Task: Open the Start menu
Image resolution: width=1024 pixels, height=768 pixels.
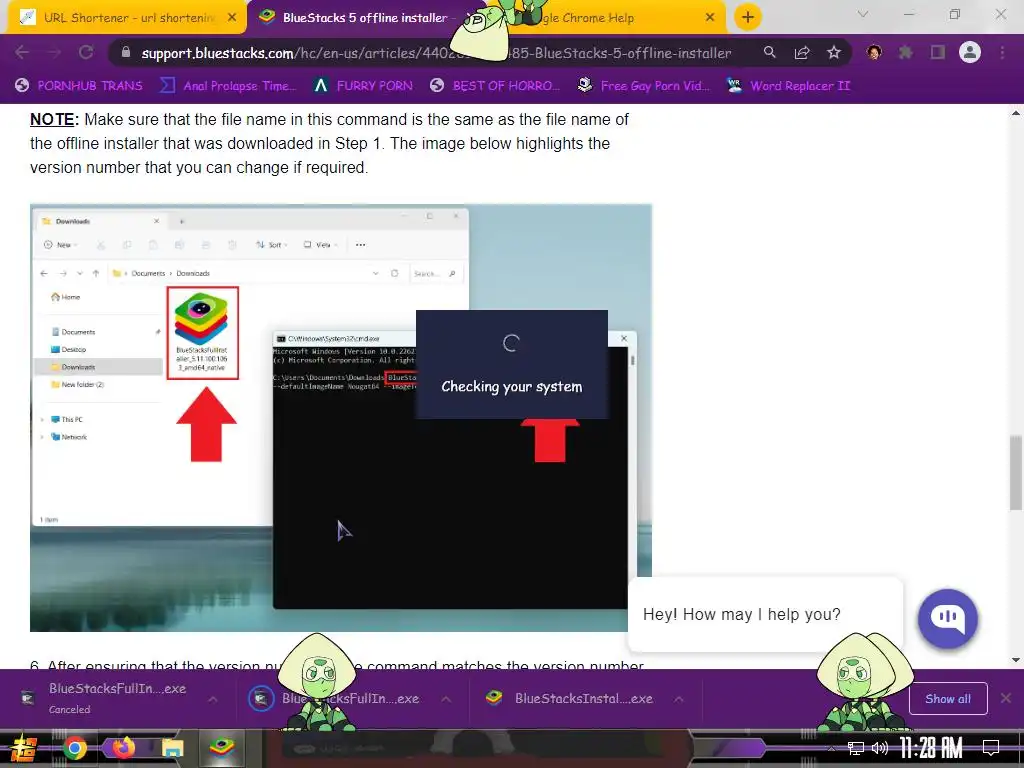Action: 22,748
